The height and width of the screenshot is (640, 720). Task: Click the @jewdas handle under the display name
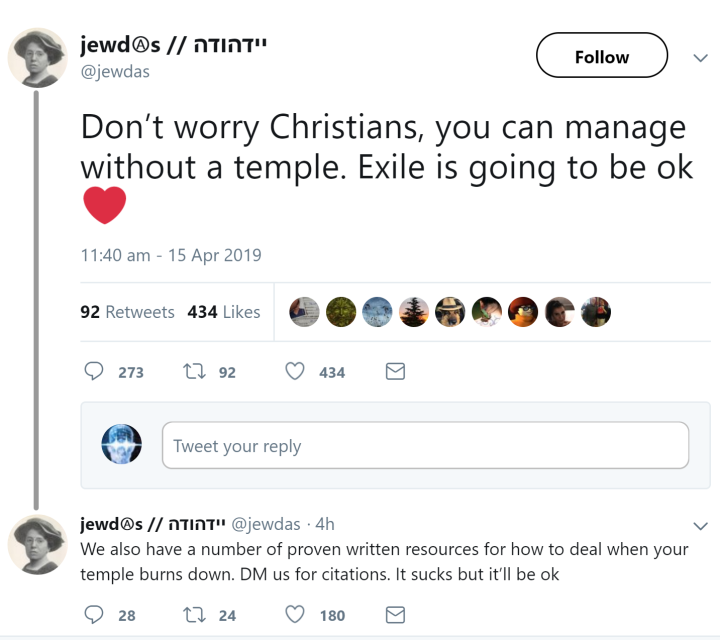pyautogui.click(x=116, y=71)
